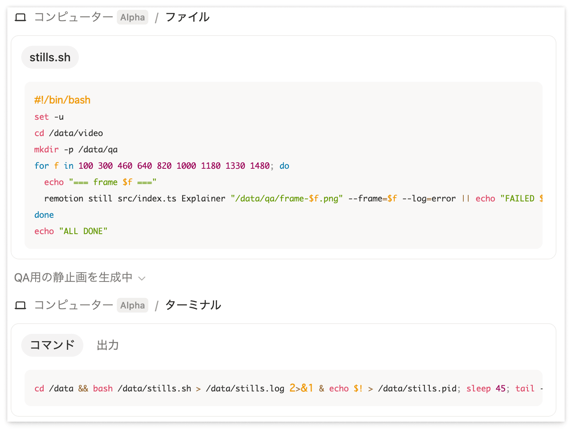Click the echo "ALL DONE" line
Image resolution: width=572 pixels, height=429 pixels.
point(71,231)
